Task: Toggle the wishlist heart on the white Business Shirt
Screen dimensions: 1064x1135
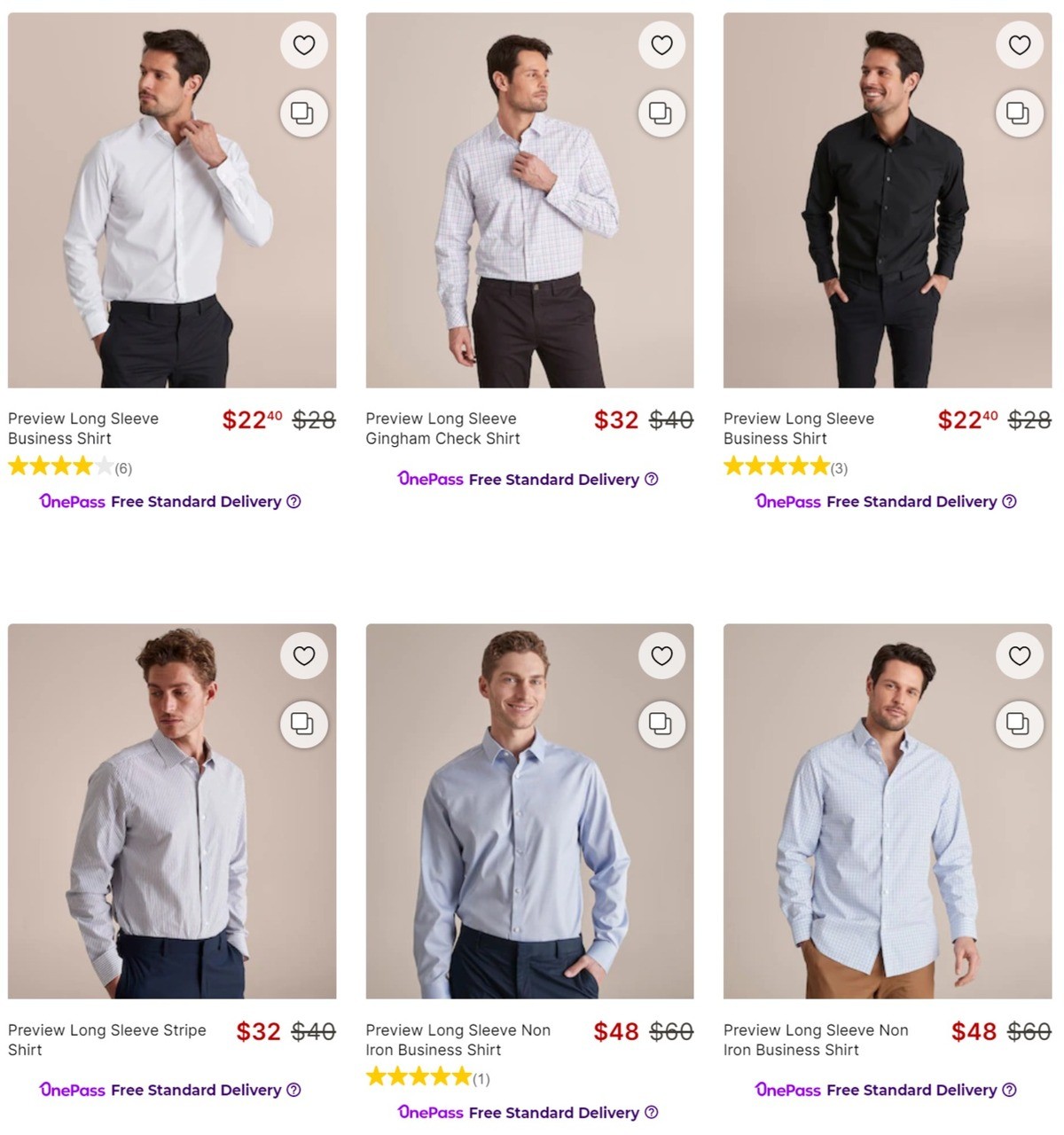Action: click(304, 44)
